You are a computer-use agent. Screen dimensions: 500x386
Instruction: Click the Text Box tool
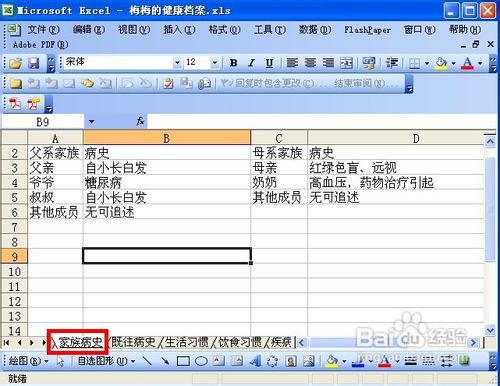[219, 361]
